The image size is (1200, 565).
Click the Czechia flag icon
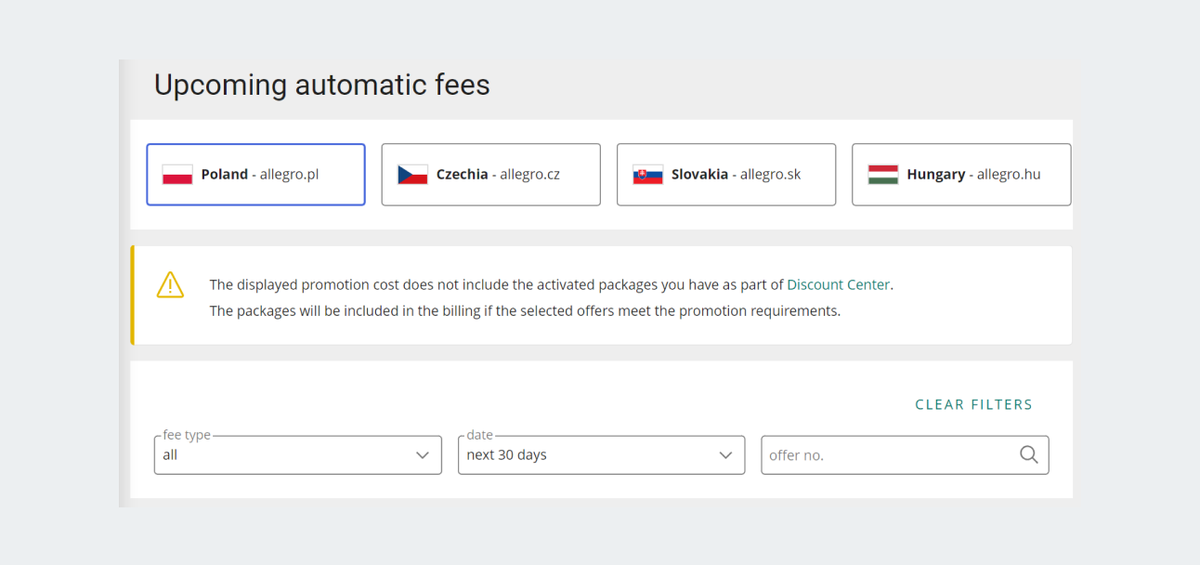tap(412, 174)
